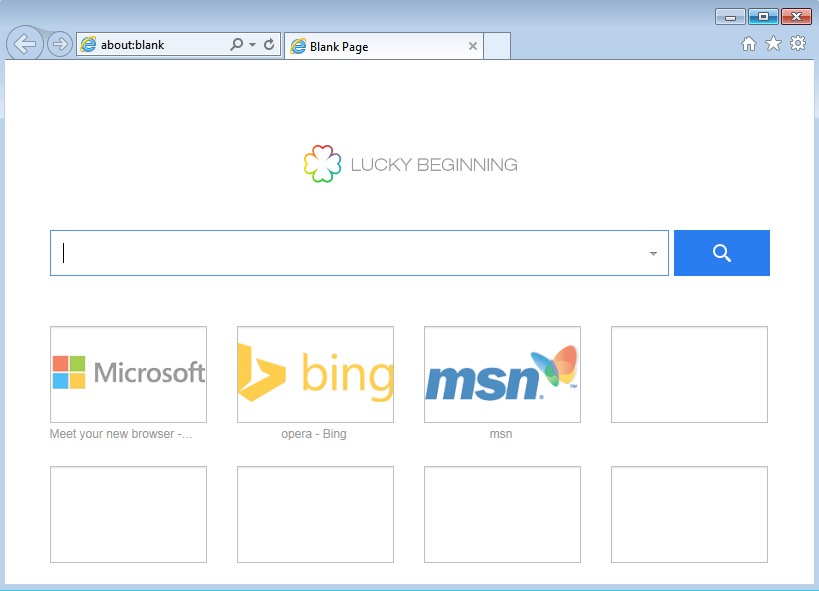
Task: Close the Blank Page tab
Action: [473, 46]
